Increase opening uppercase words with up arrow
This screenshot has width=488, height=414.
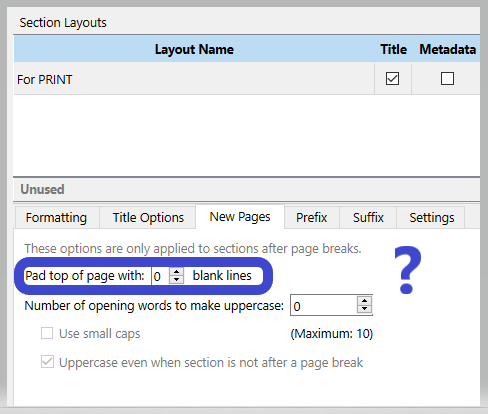[364, 301]
